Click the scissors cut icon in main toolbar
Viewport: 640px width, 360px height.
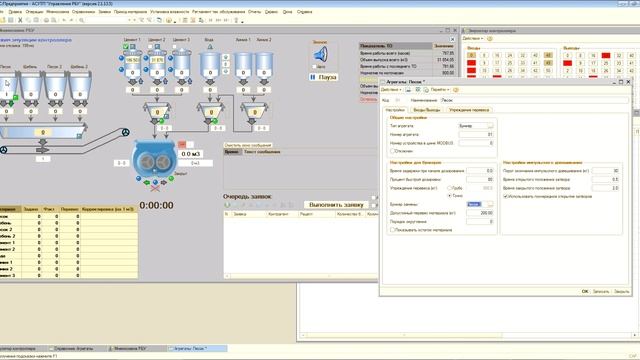point(20,20)
